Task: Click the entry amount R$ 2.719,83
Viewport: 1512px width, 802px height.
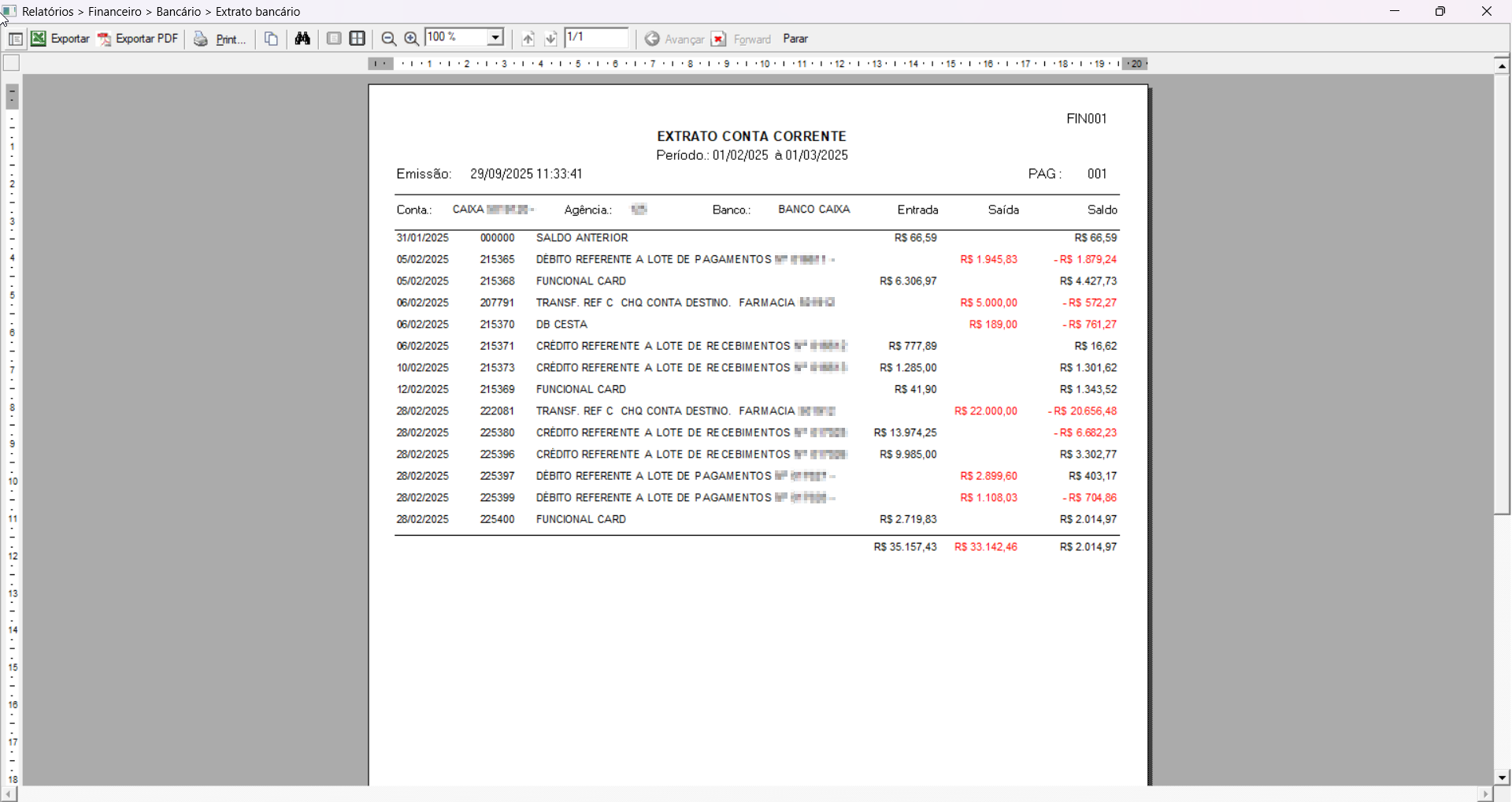Action: click(908, 520)
